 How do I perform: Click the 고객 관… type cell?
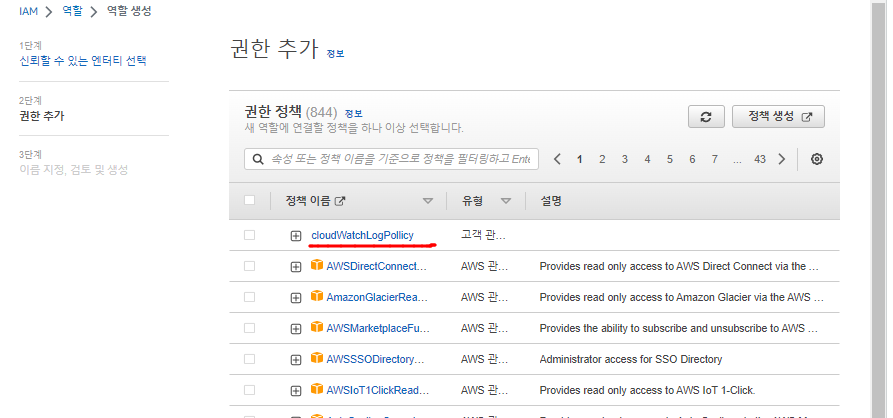(x=484, y=235)
